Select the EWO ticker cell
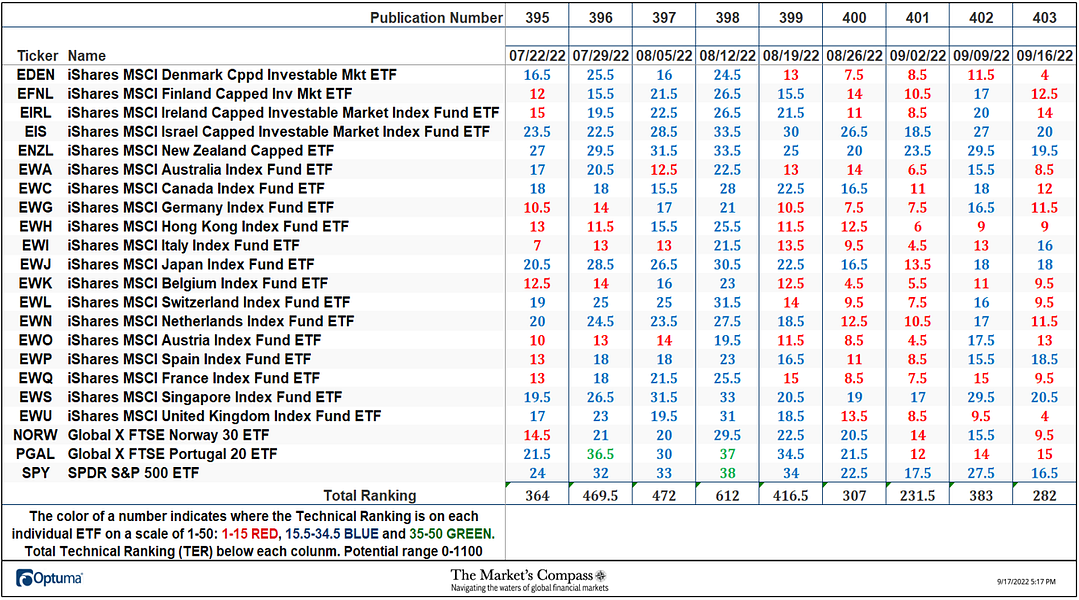The width and height of the screenshot is (1079, 600). tap(35, 340)
